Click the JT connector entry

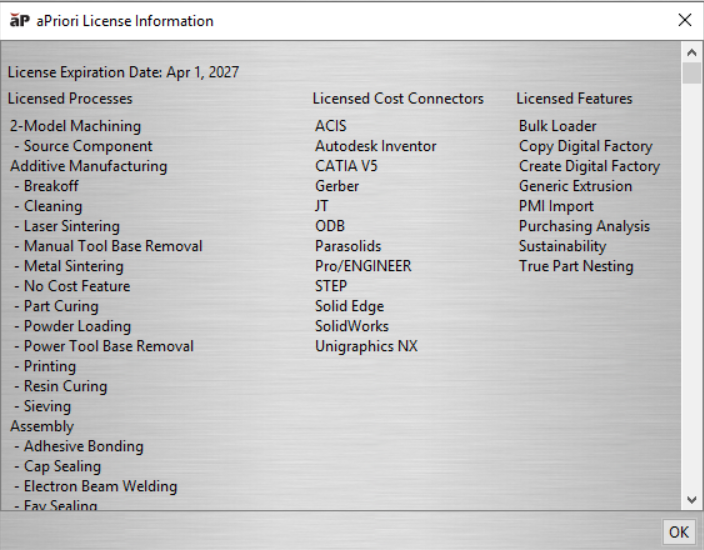(x=322, y=206)
